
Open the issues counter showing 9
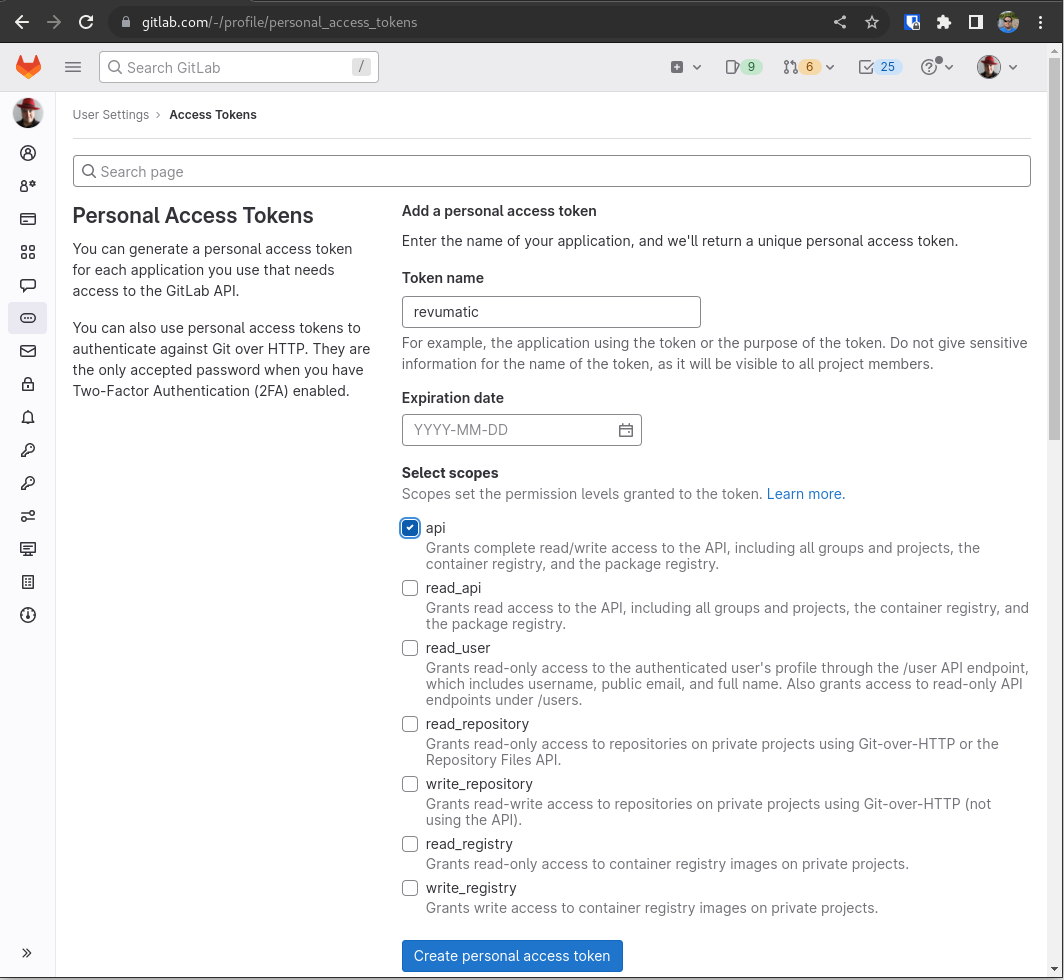[743, 67]
